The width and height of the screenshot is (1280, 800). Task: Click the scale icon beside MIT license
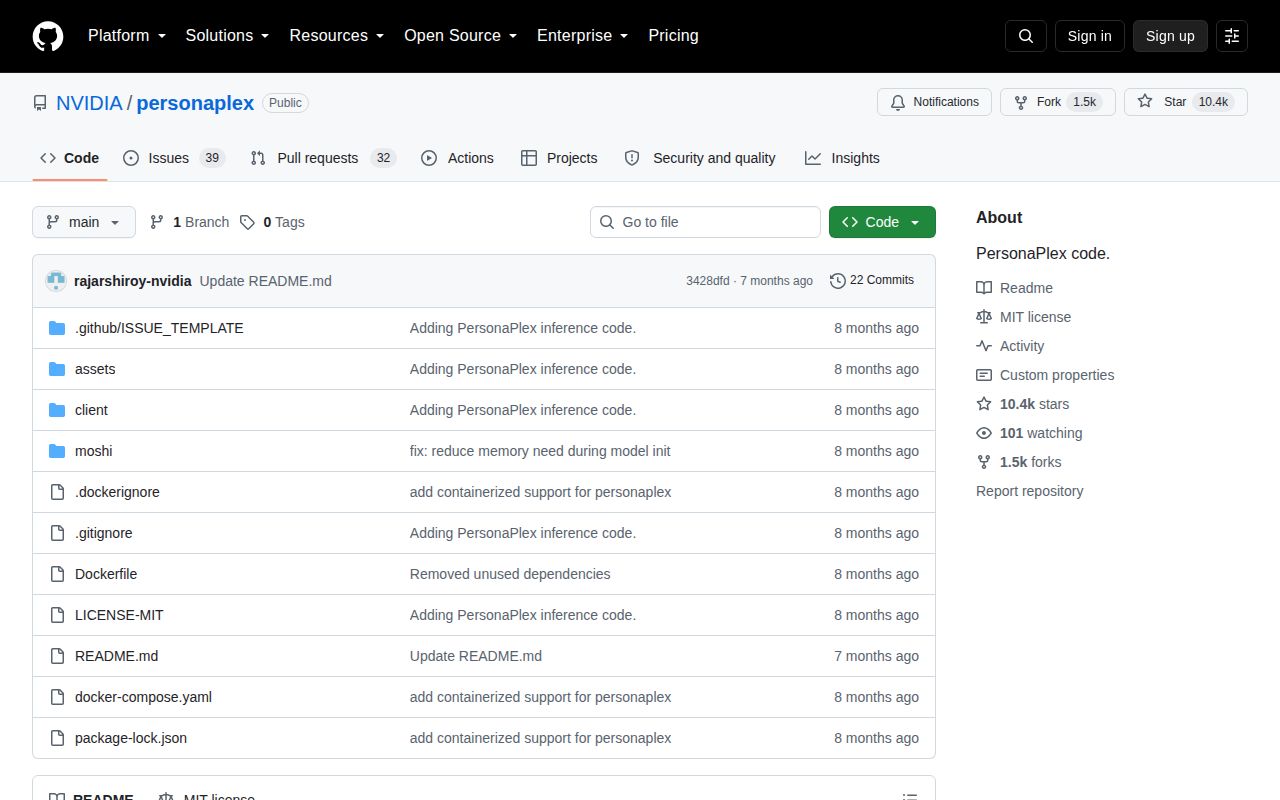click(984, 317)
